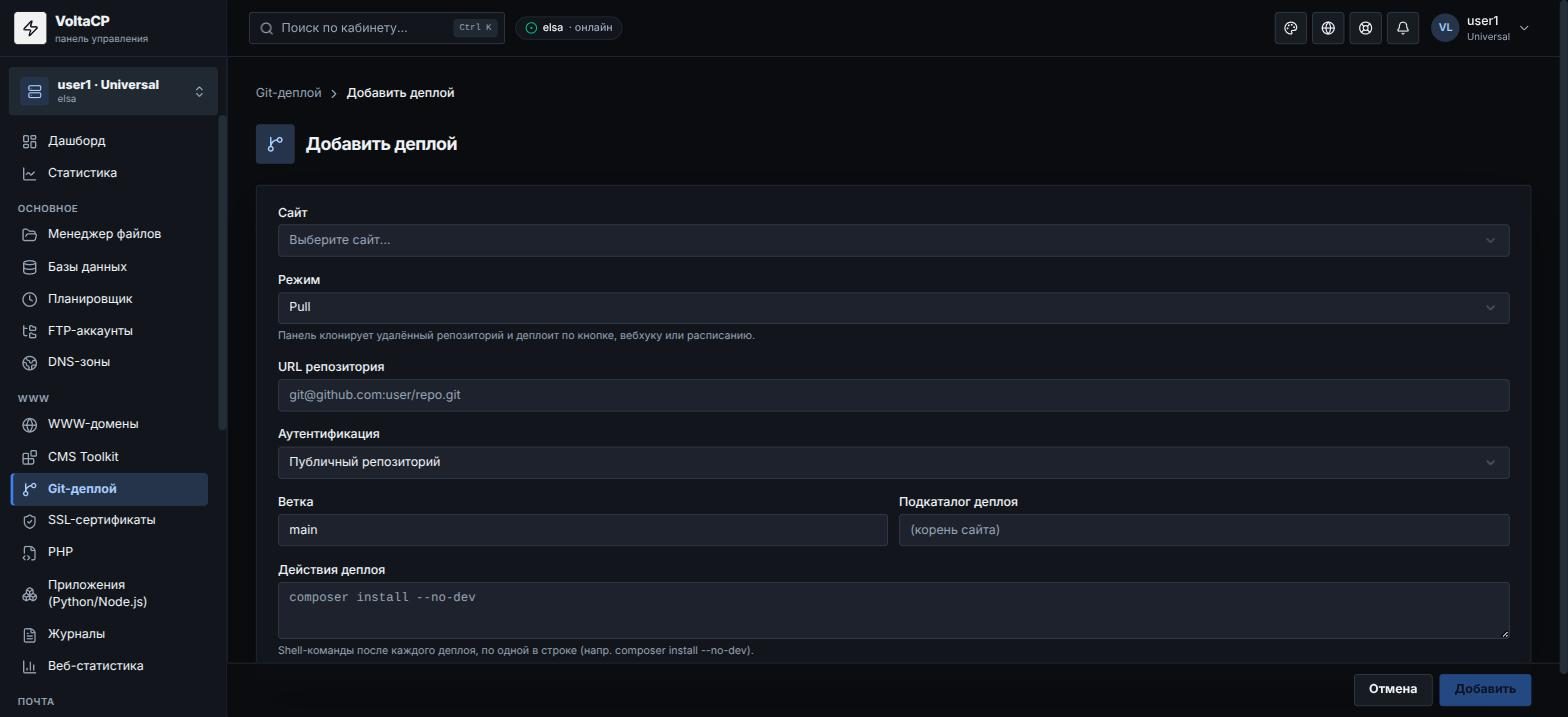Click the SSL-сертификаты shield icon

coord(30,520)
